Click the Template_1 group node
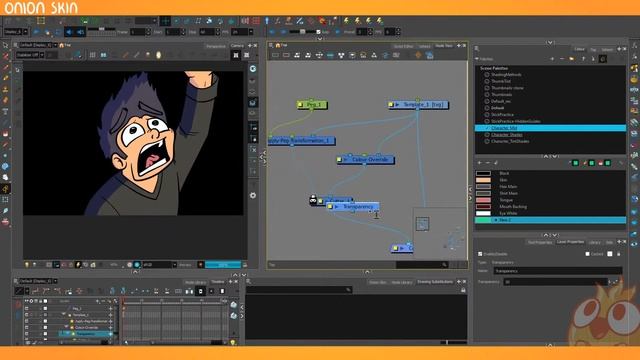Viewport: 640px width, 360px height. click(x=418, y=105)
